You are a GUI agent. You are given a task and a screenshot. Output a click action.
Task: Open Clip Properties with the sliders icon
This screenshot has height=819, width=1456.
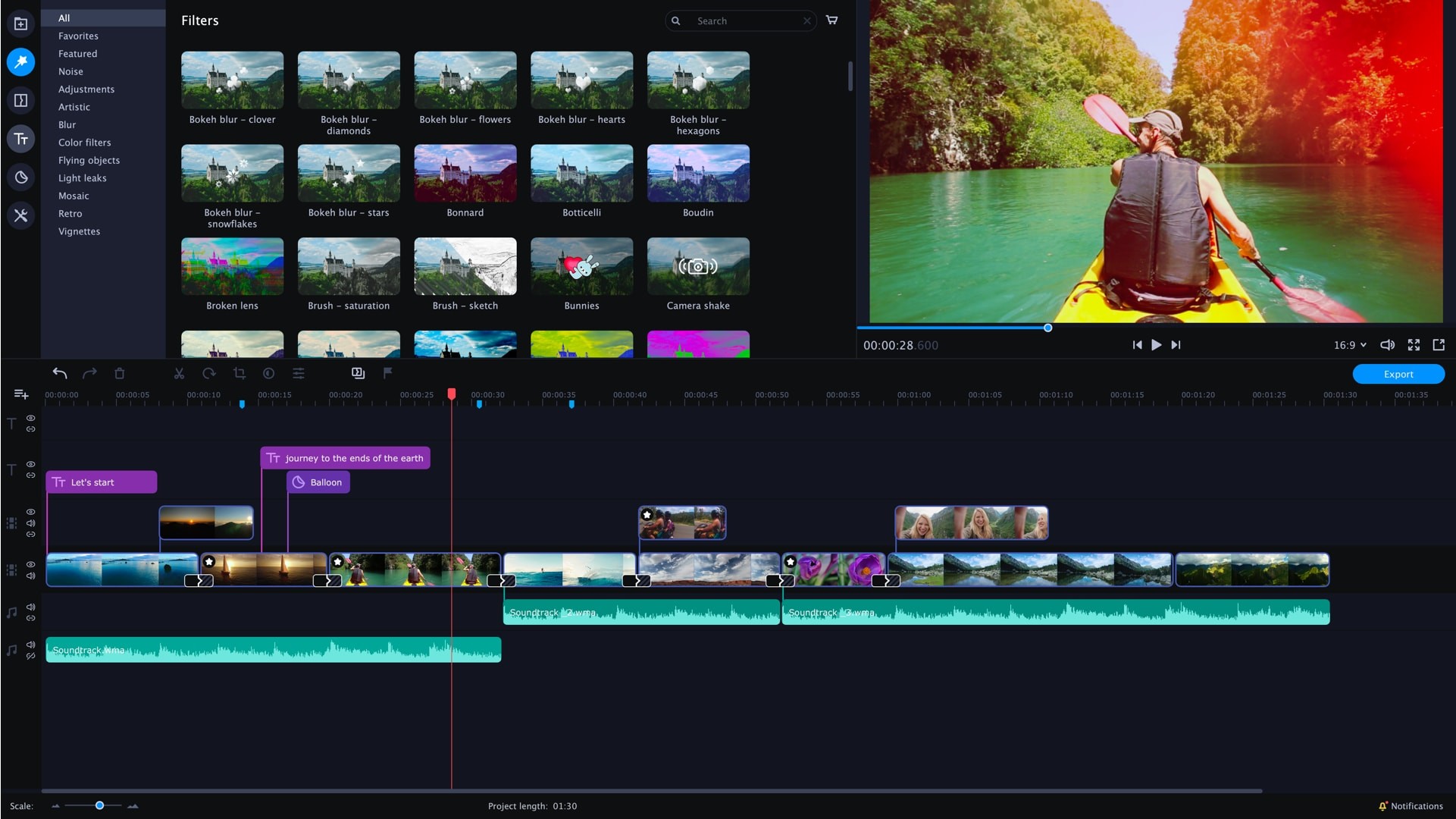pyautogui.click(x=299, y=373)
